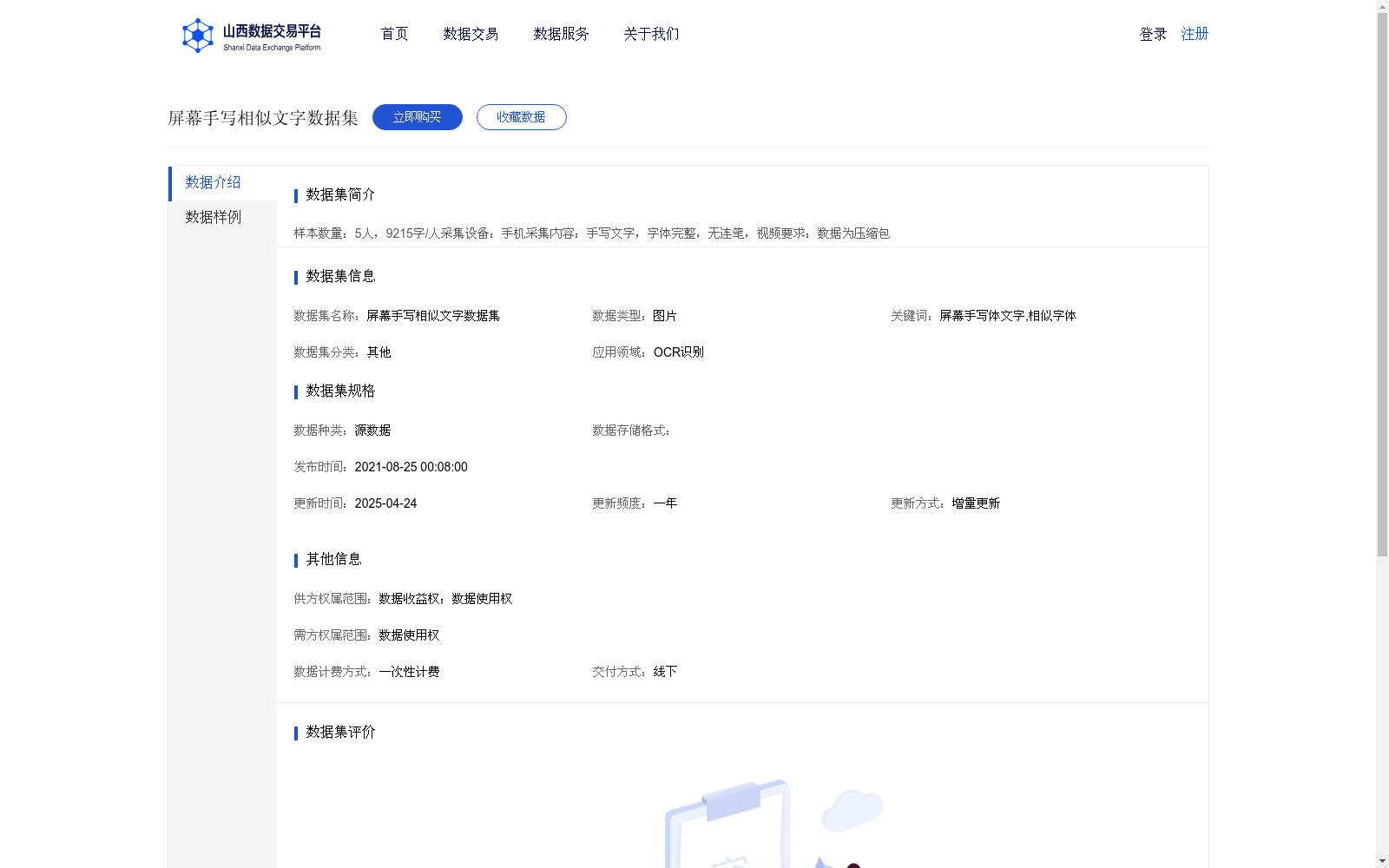Click the scrollbar up arrow
Image resolution: width=1389 pixels, height=868 pixels.
pyautogui.click(x=1382, y=6)
